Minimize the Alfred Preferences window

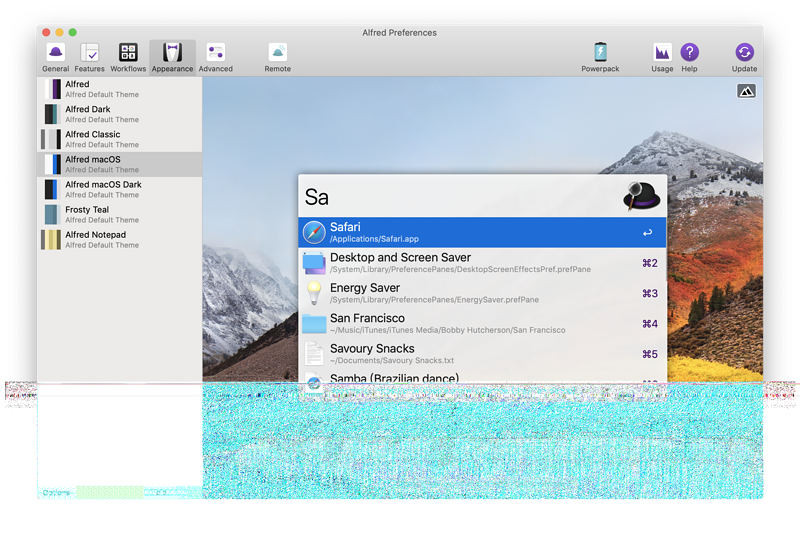59,32
